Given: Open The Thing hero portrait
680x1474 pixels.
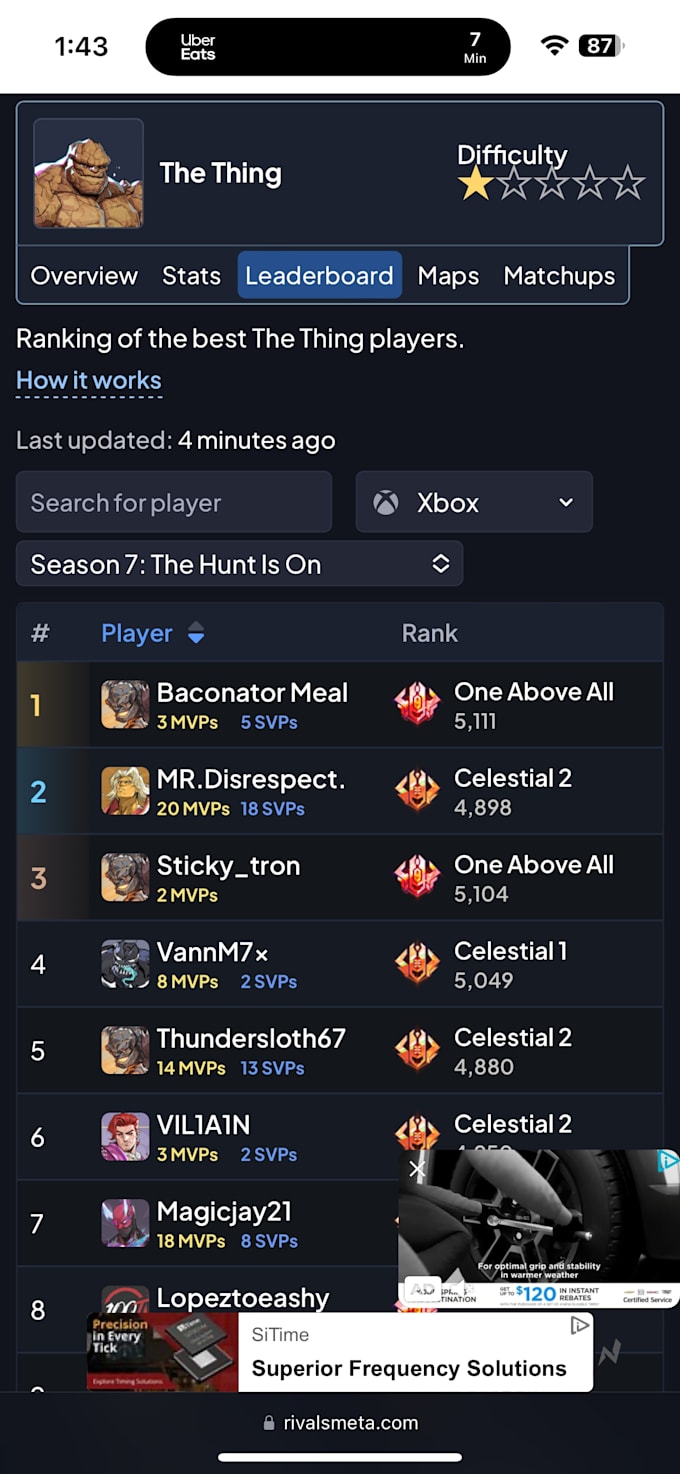Looking at the screenshot, I should (x=88, y=173).
